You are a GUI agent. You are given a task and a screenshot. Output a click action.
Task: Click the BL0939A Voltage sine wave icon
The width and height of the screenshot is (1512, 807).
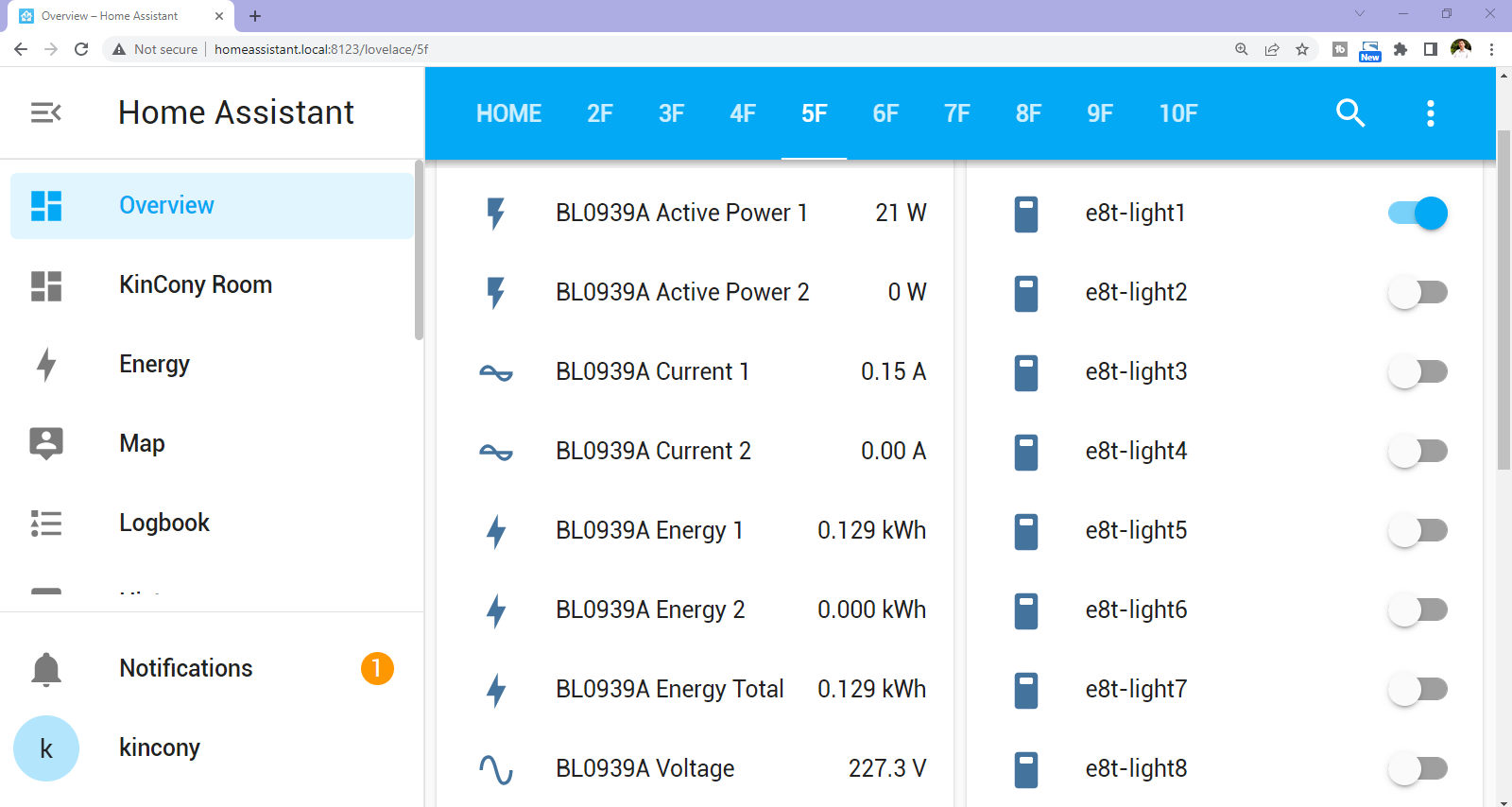click(x=495, y=769)
